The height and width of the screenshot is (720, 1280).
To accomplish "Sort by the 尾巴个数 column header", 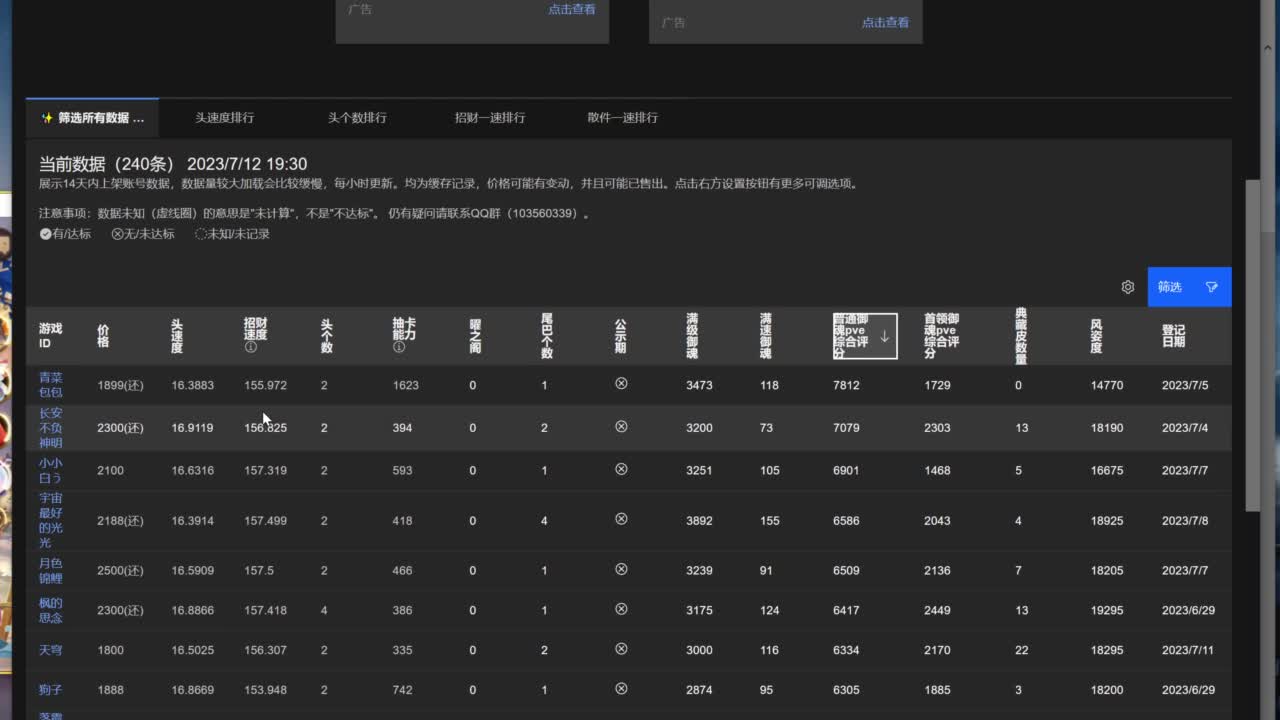I will (x=547, y=335).
